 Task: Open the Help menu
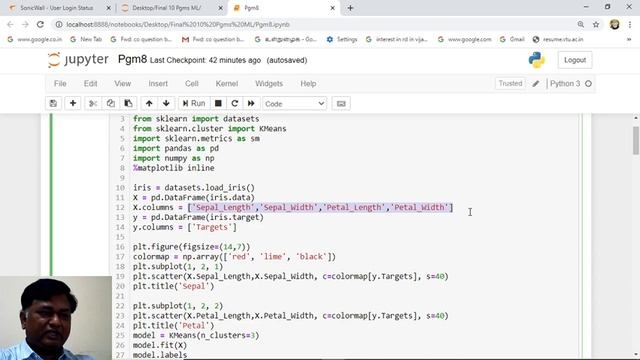click(308, 84)
